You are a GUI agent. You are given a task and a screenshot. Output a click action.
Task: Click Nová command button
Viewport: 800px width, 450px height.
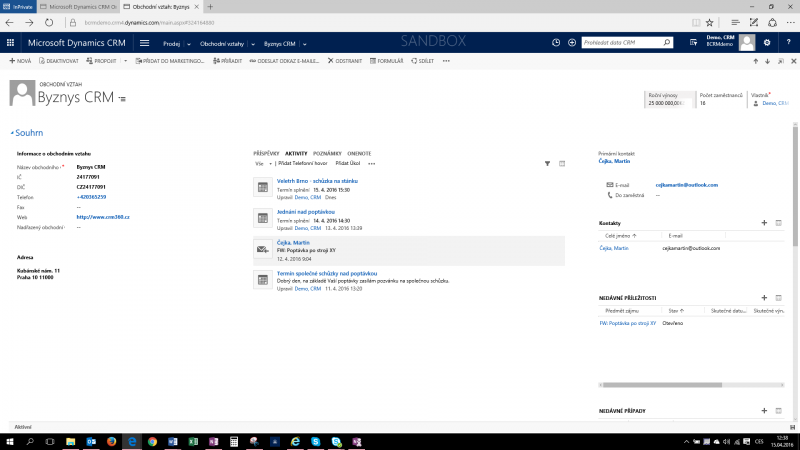click(20, 61)
